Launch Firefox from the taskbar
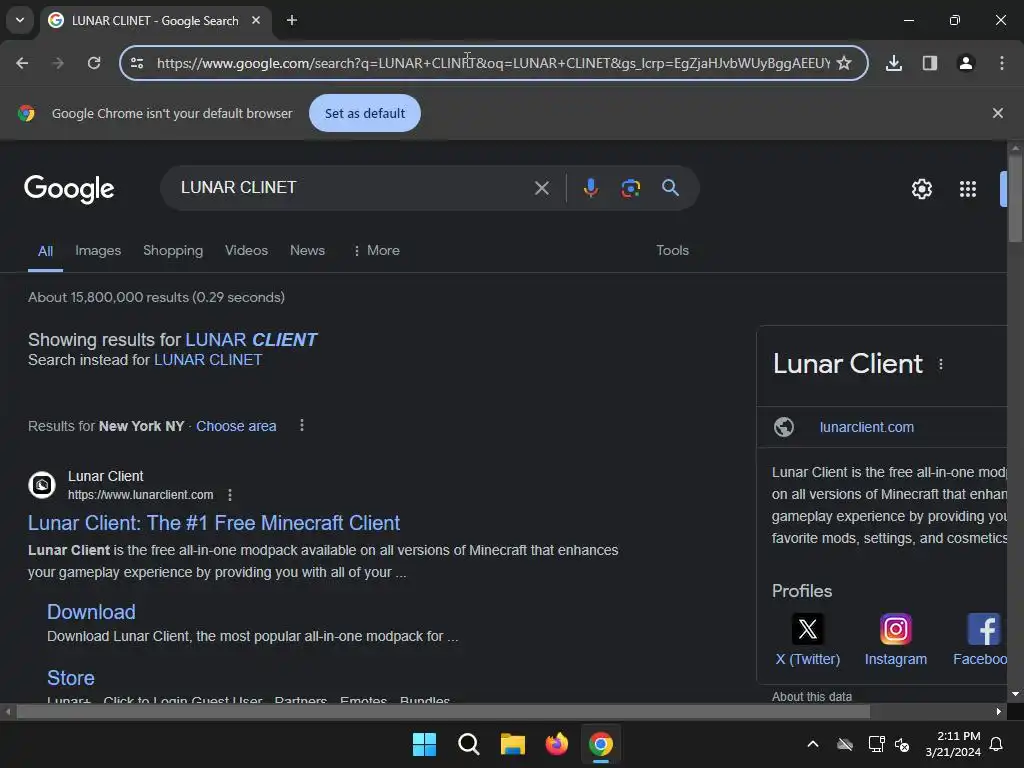Image resolution: width=1024 pixels, height=768 pixels. click(556, 744)
